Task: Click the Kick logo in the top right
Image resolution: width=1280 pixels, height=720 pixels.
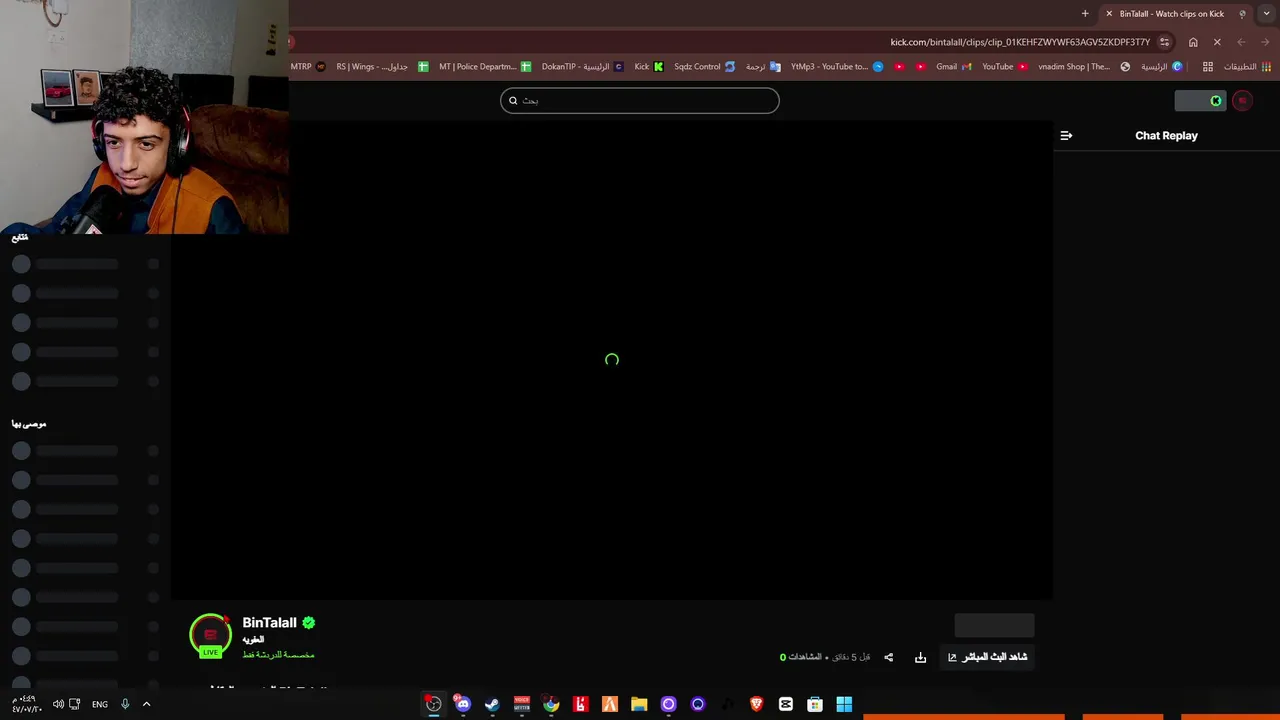Action: [1216, 100]
